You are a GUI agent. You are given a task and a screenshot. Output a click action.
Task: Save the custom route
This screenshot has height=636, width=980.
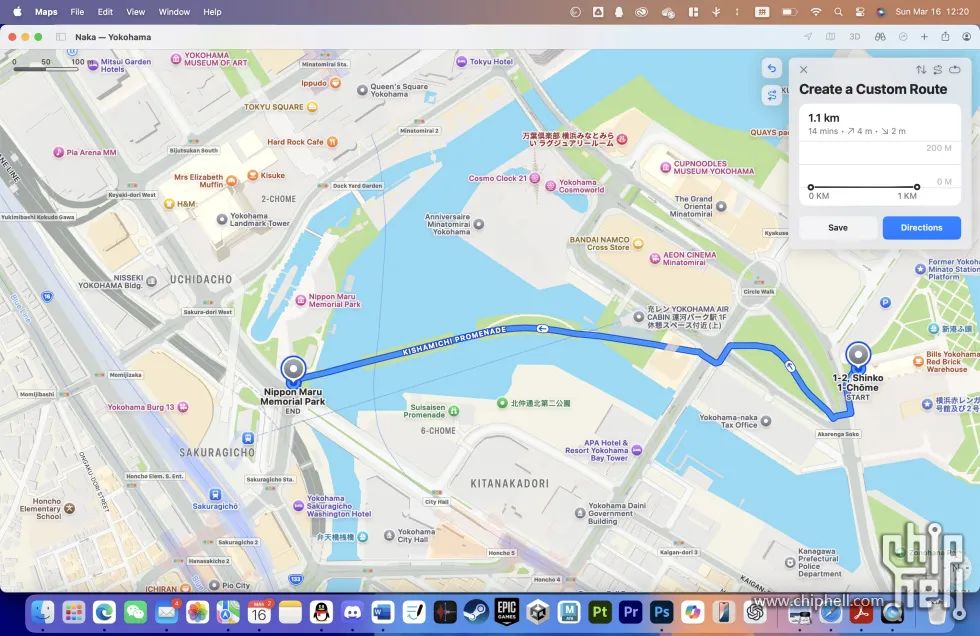(x=838, y=227)
